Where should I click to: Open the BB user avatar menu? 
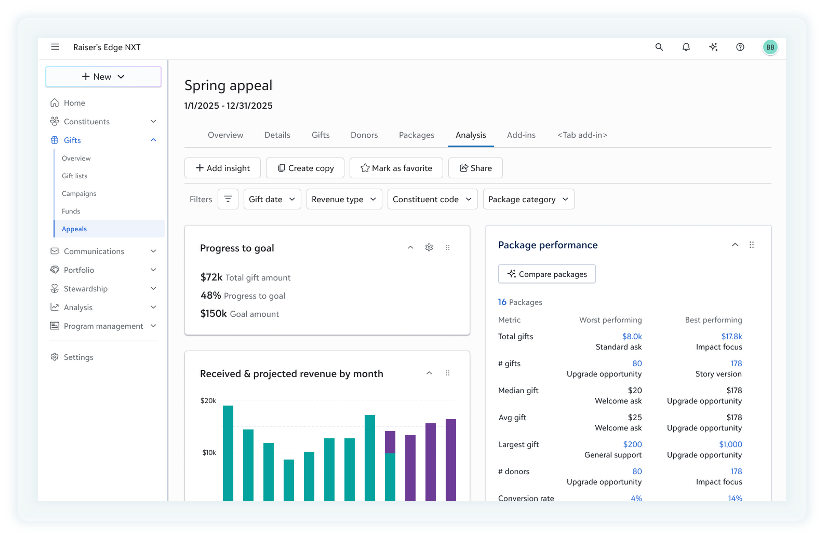click(770, 47)
